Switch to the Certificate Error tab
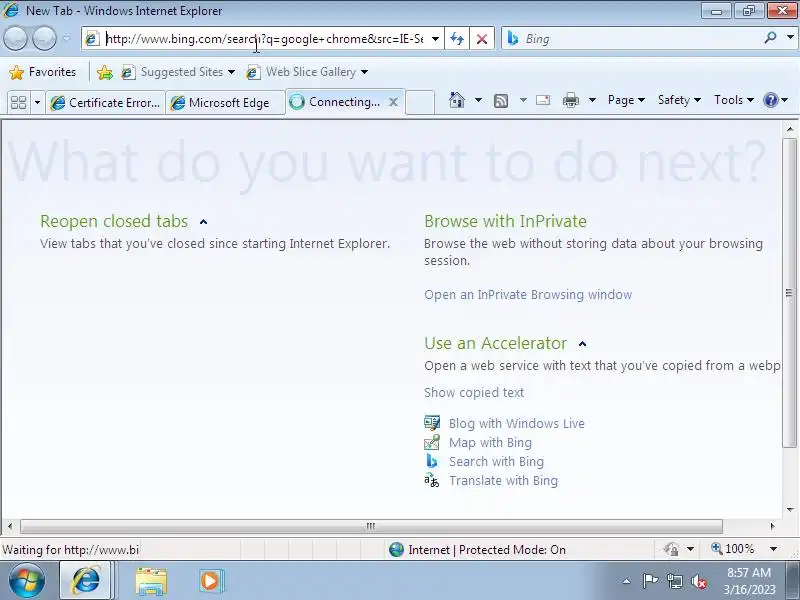The height and width of the screenshot is (600, 800). 106,103
